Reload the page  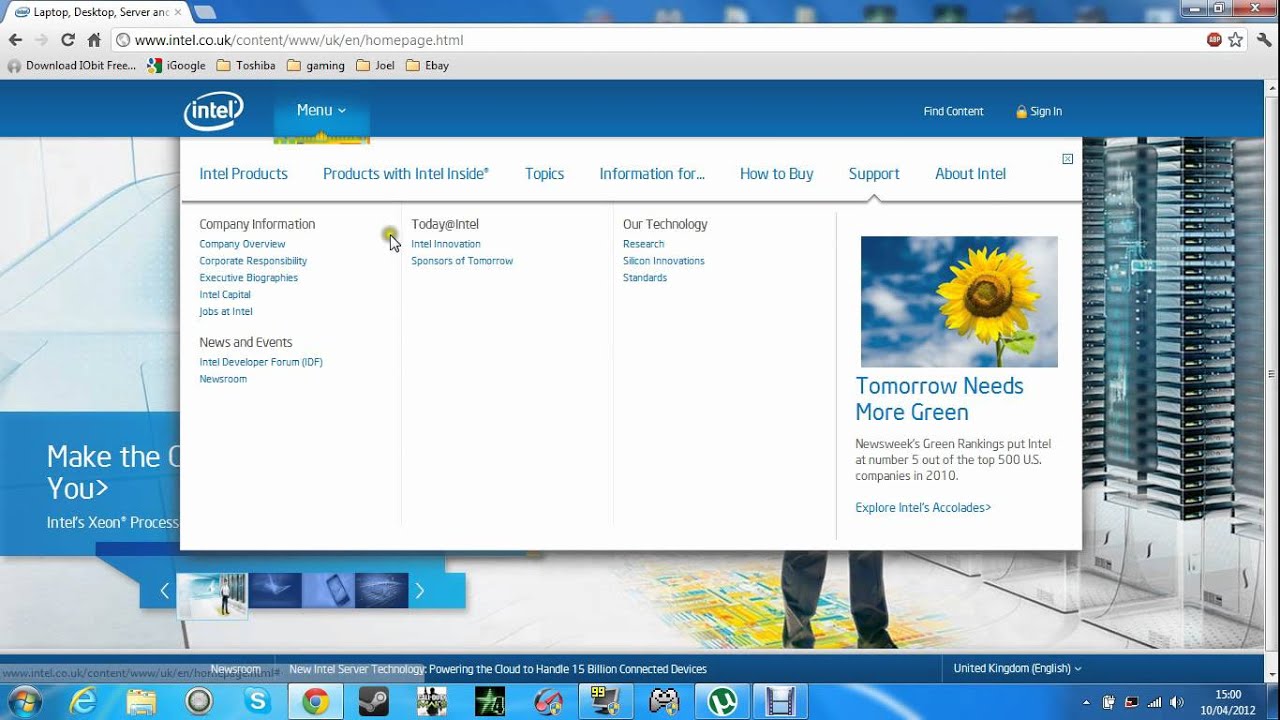pos(68,40)
